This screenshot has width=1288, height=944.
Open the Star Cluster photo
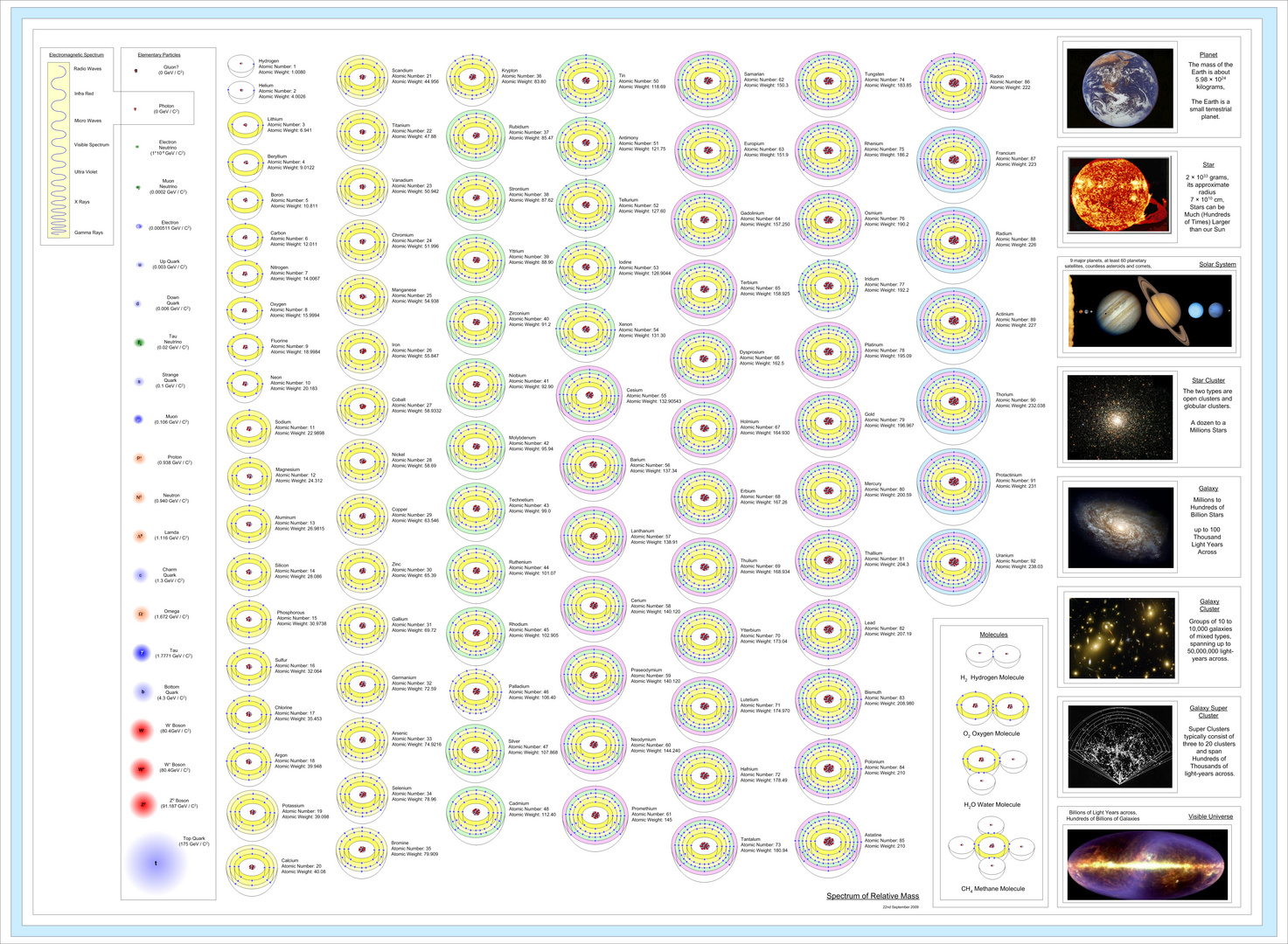(x=1120, y=418)
